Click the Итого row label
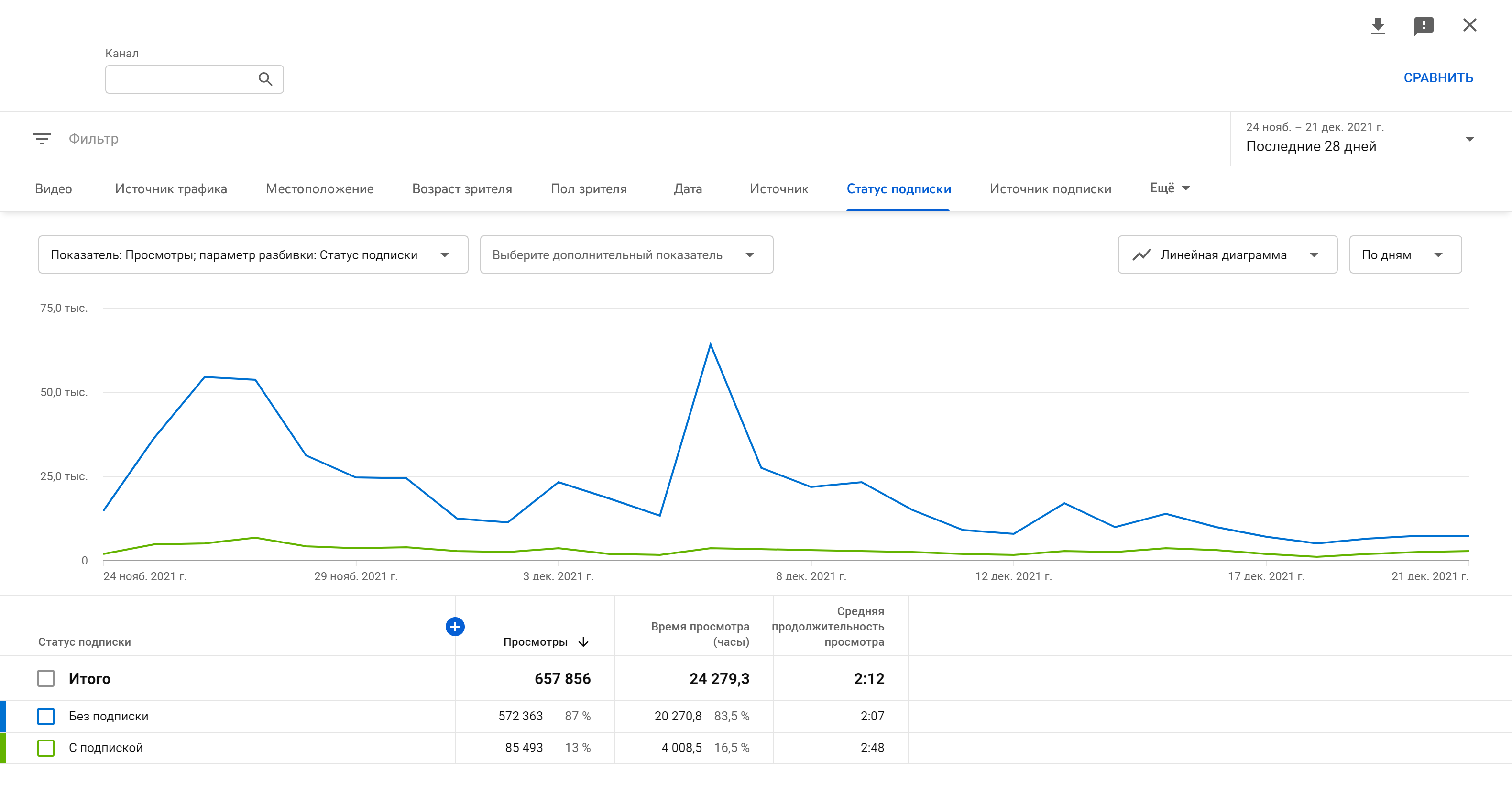The height and width of the screenshot is (807, 1512). [89, 679]
